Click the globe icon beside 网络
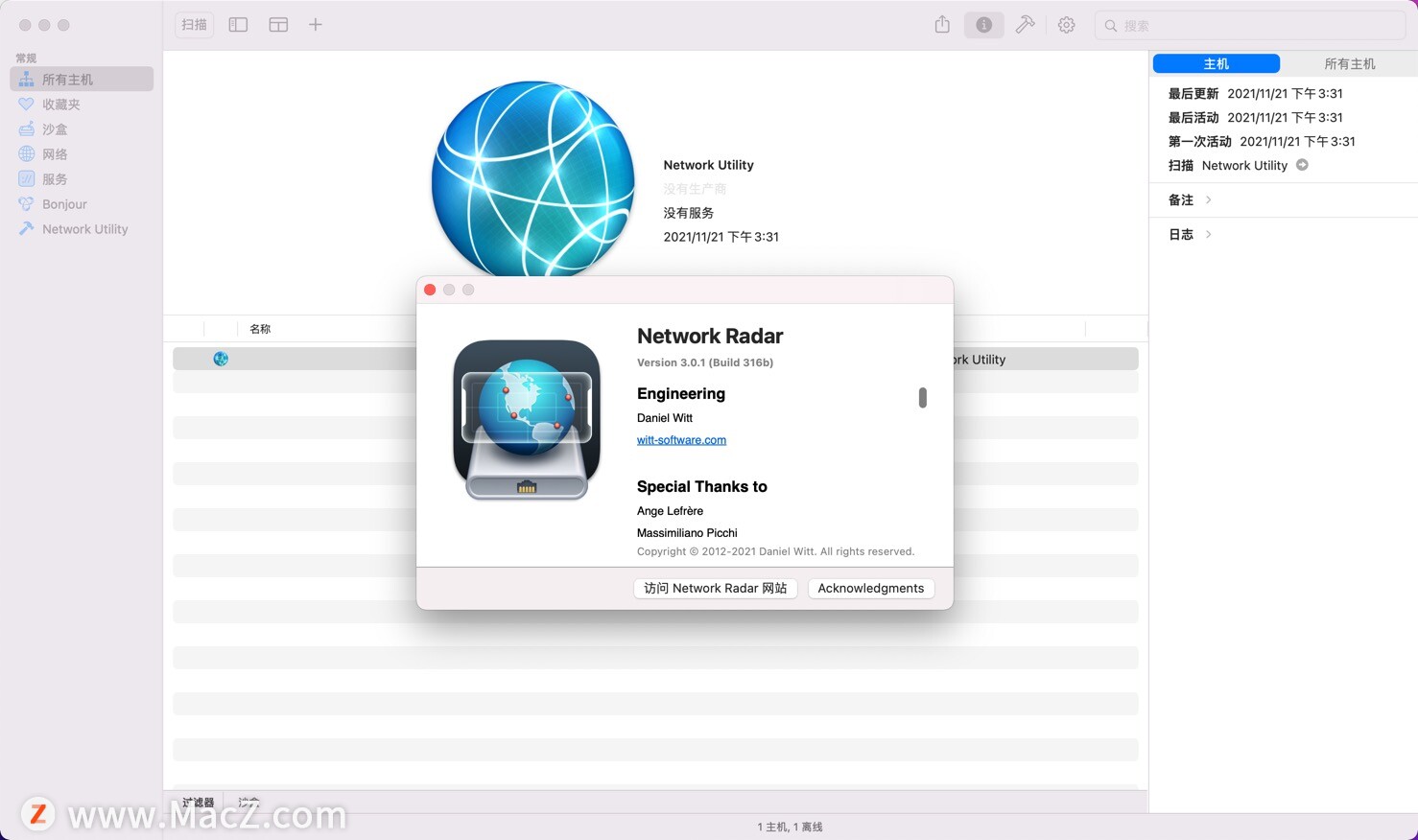1418x840 pixels. point(26,154)
